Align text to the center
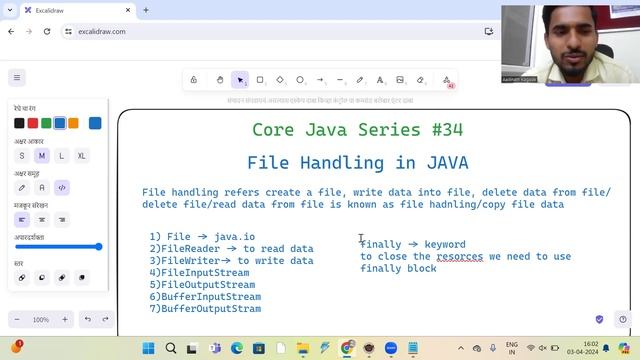 (42, 220)
